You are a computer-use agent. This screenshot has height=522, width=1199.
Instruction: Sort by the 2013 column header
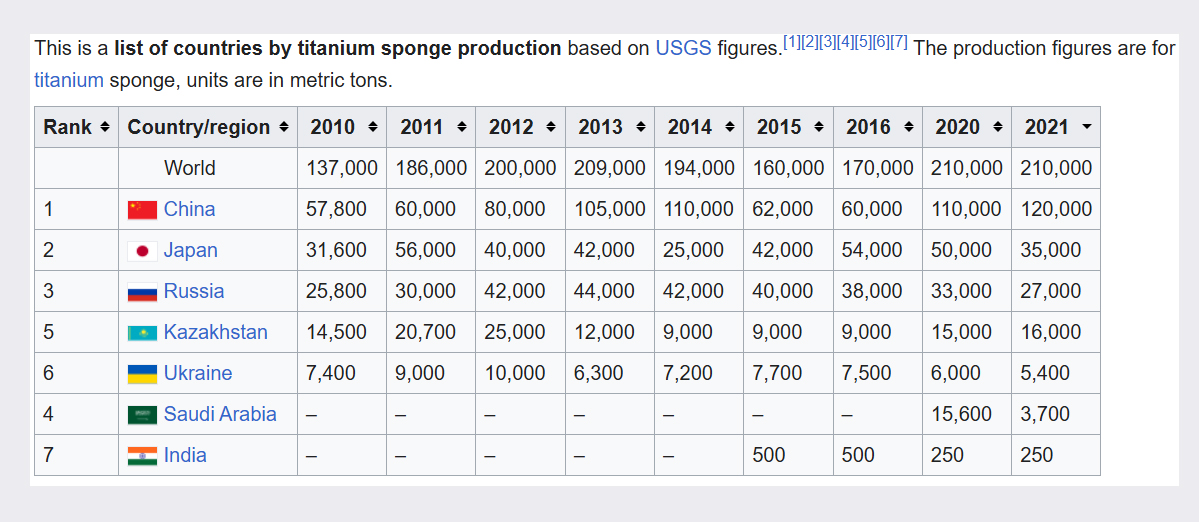click(609, 128)
